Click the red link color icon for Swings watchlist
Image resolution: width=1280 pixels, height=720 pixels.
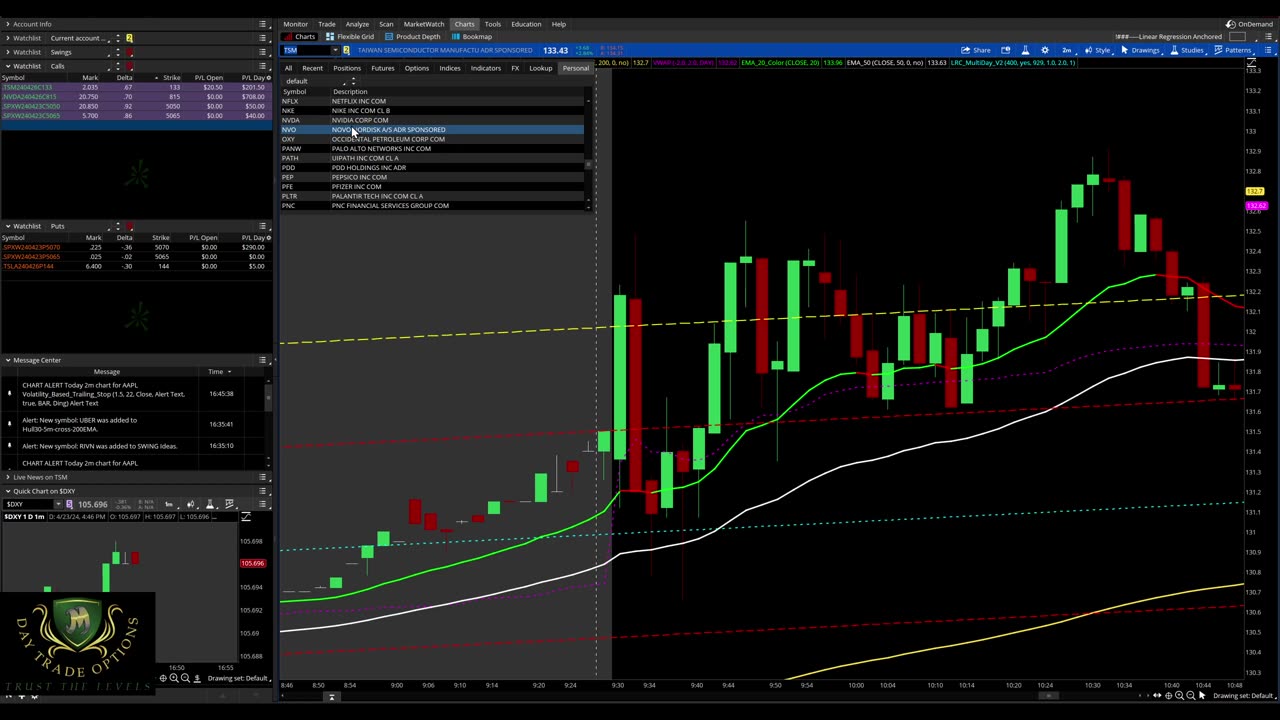[129, 52]
